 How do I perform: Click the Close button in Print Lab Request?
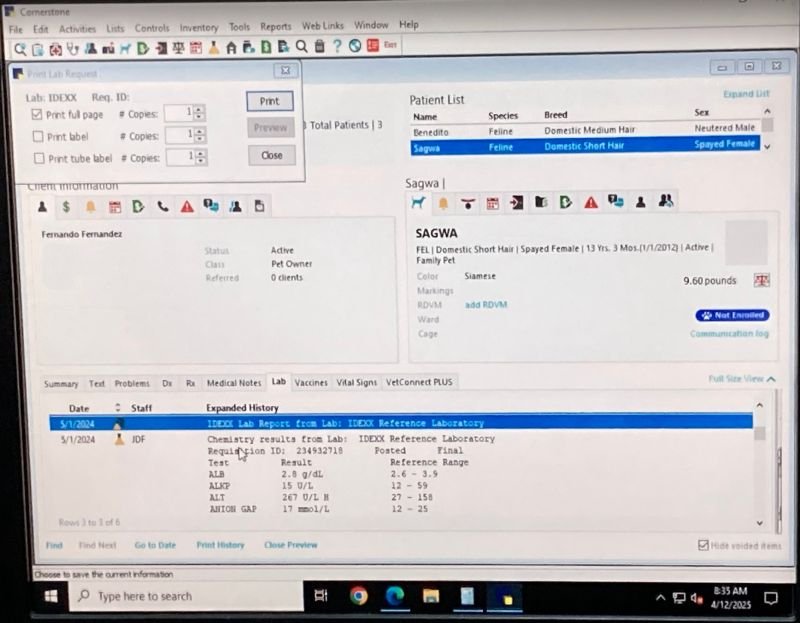271,155
